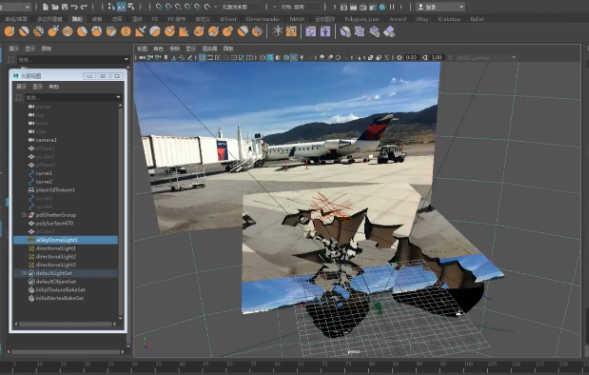Click the first orange shelf icon
The height and width of the screenshot is (375, 589).
9,32
